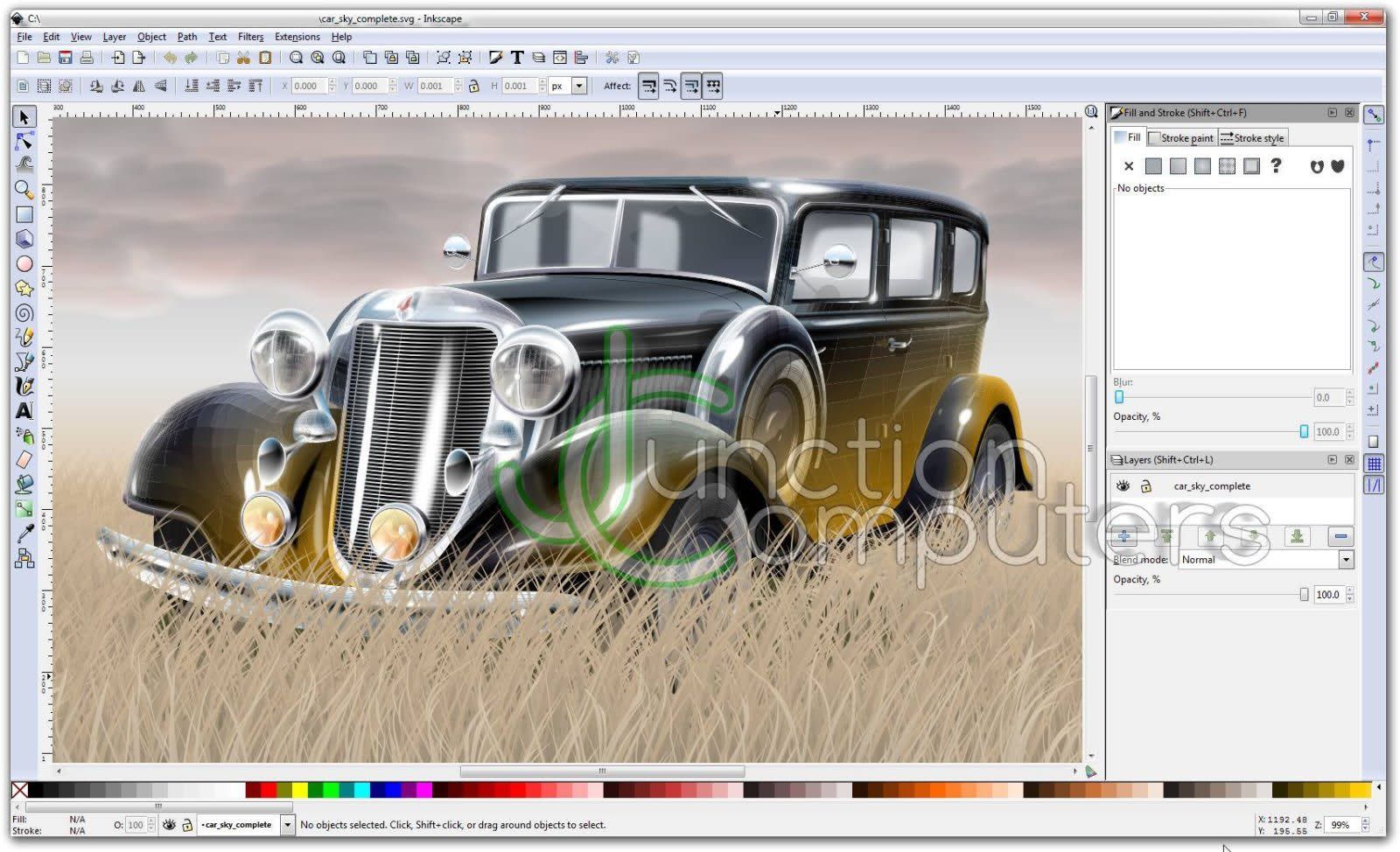Select the Calligraphy tool

point(24,386)
